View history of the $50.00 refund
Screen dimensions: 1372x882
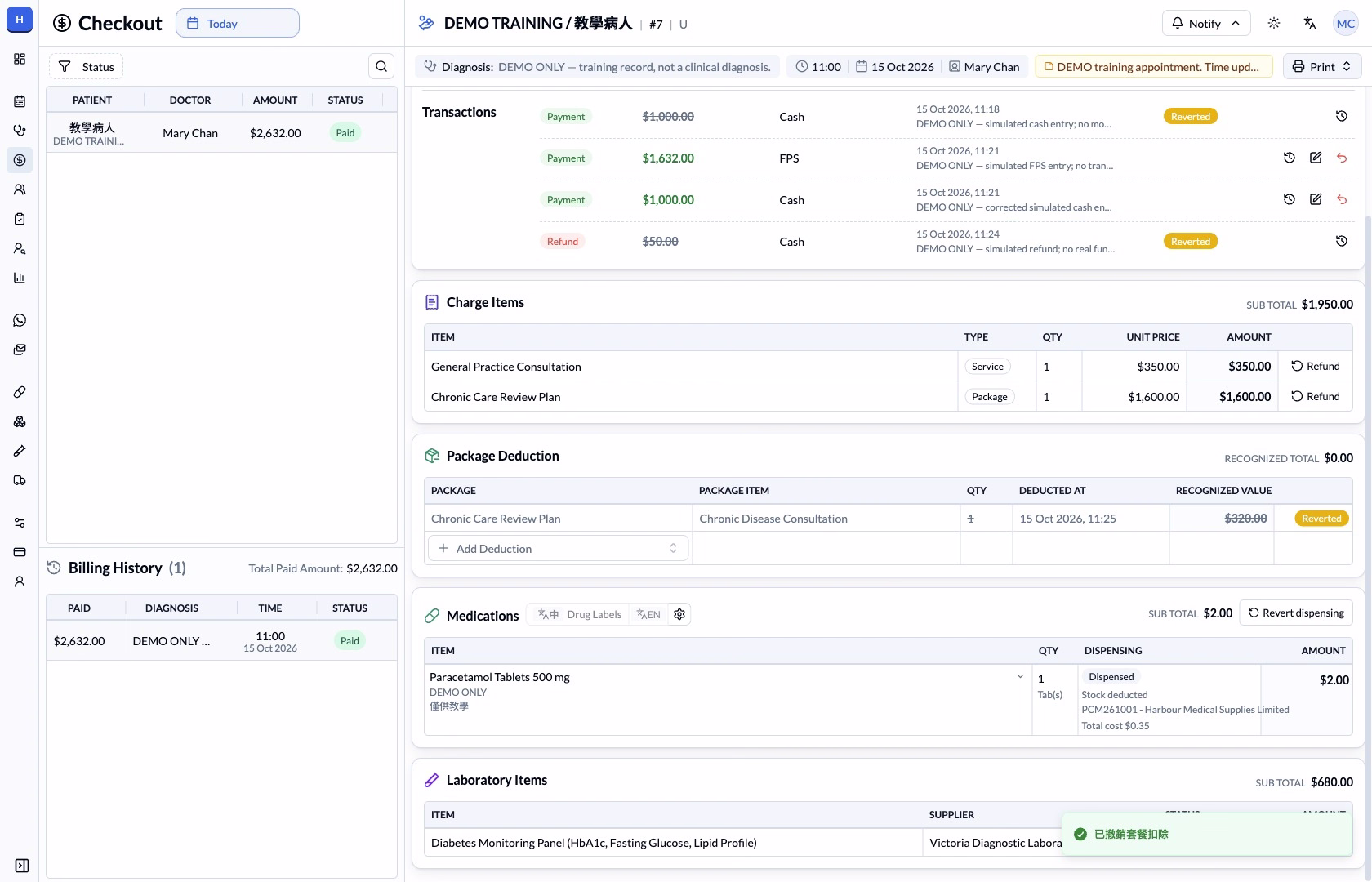tap(1342, 241)
